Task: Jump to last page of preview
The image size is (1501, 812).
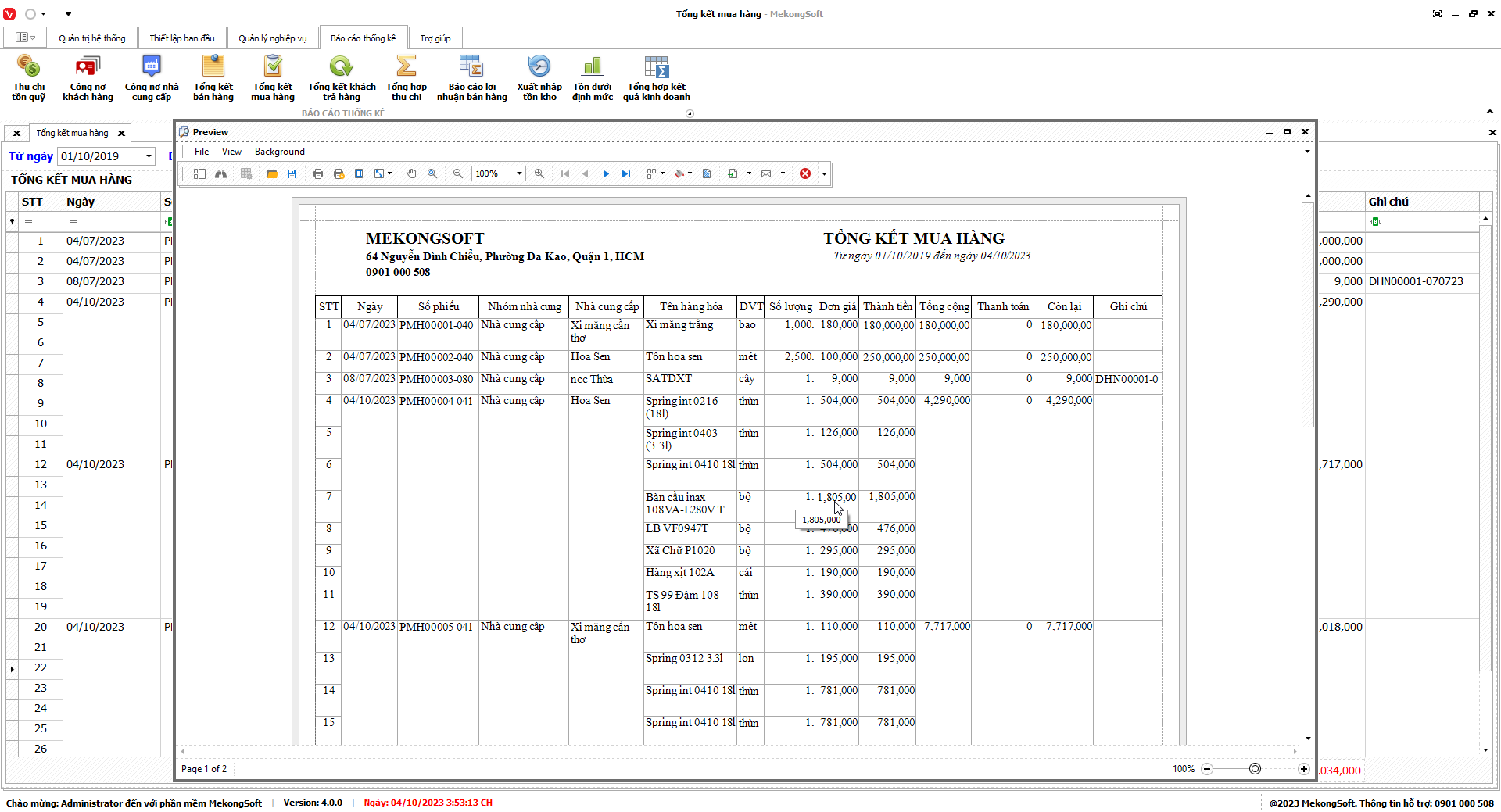Action: click(x=626, y=174)
